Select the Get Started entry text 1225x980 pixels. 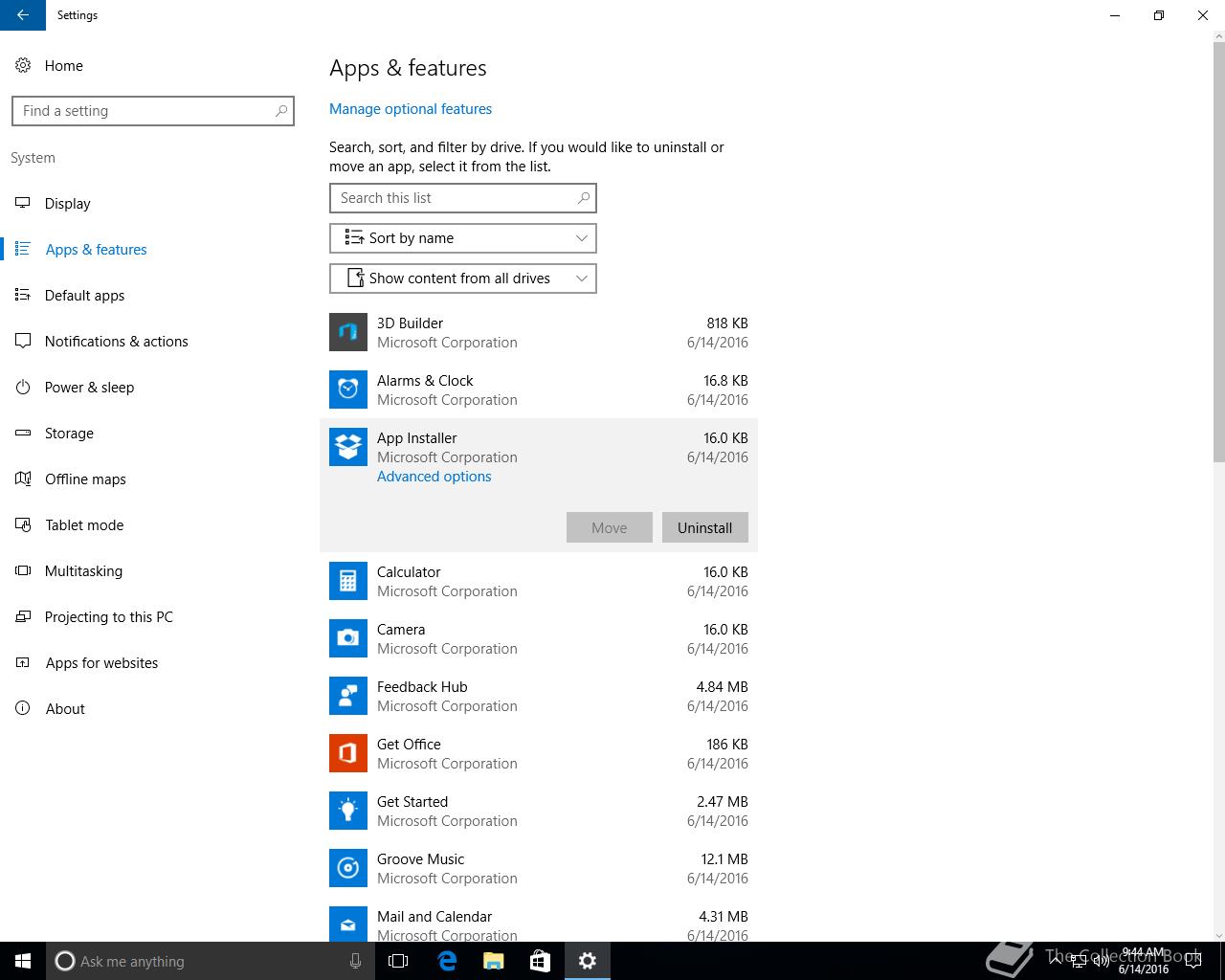412,802
